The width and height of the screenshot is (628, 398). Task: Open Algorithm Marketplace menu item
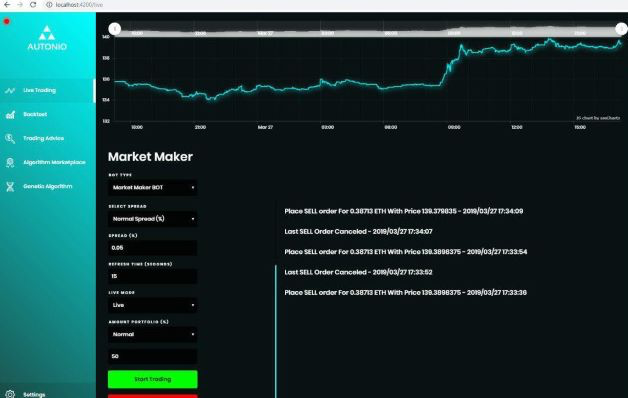pyautogui.click(x=48, y=163)
